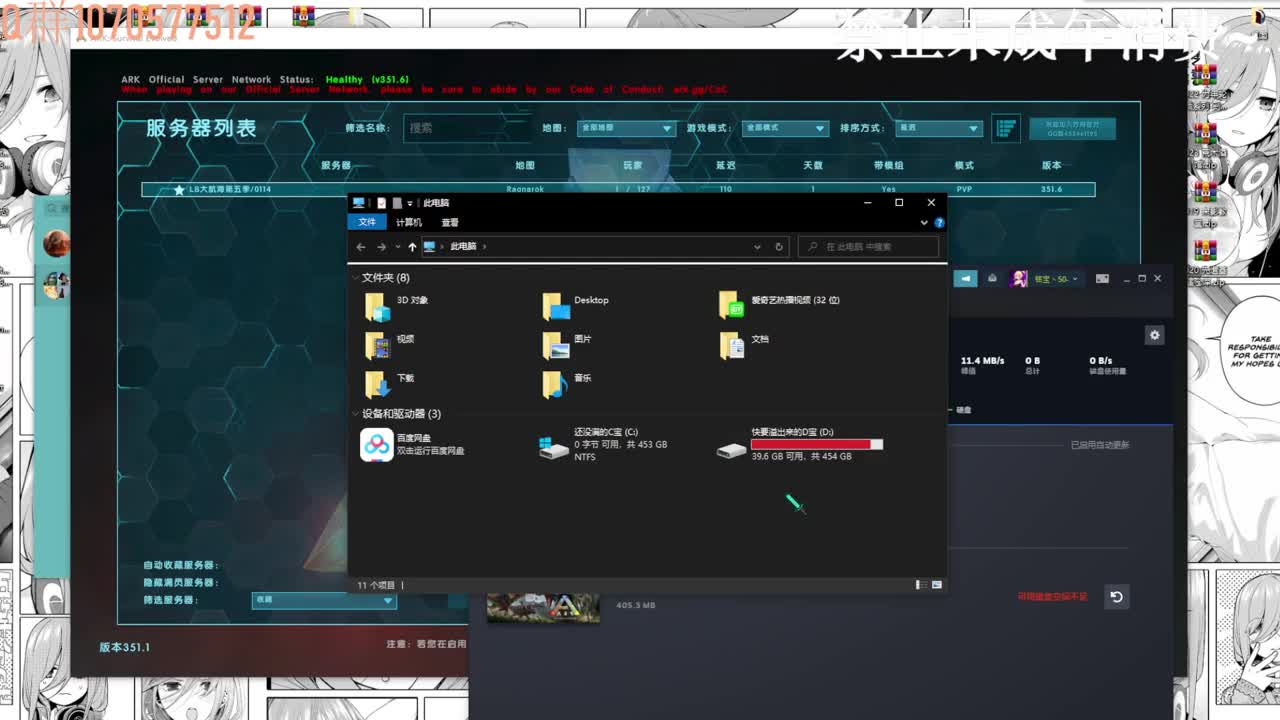Open the 计算机 ribbon tab
This screenshot has height=720, width=1280.
[x=409, y=222]
